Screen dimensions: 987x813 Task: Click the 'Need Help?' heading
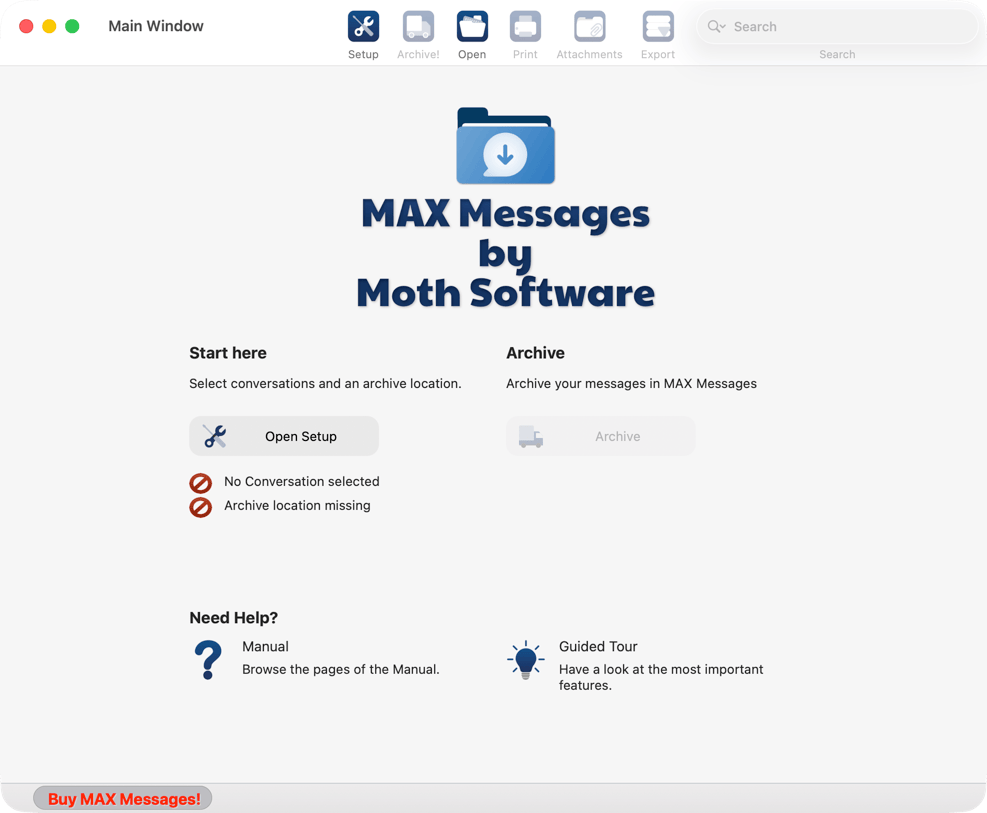click(x=234, y=618)
